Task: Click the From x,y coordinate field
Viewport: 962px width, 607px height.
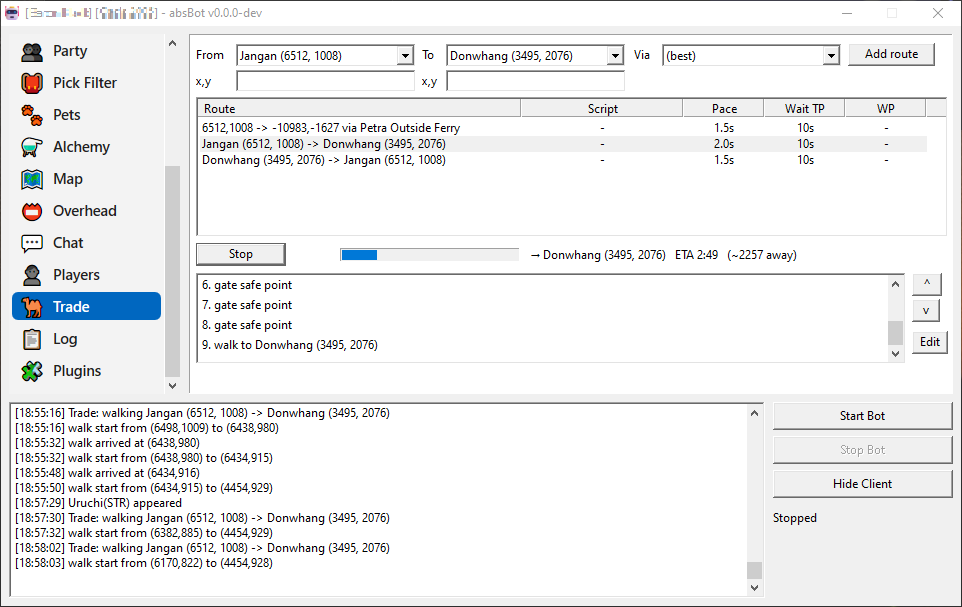Action: pos(325,81)
